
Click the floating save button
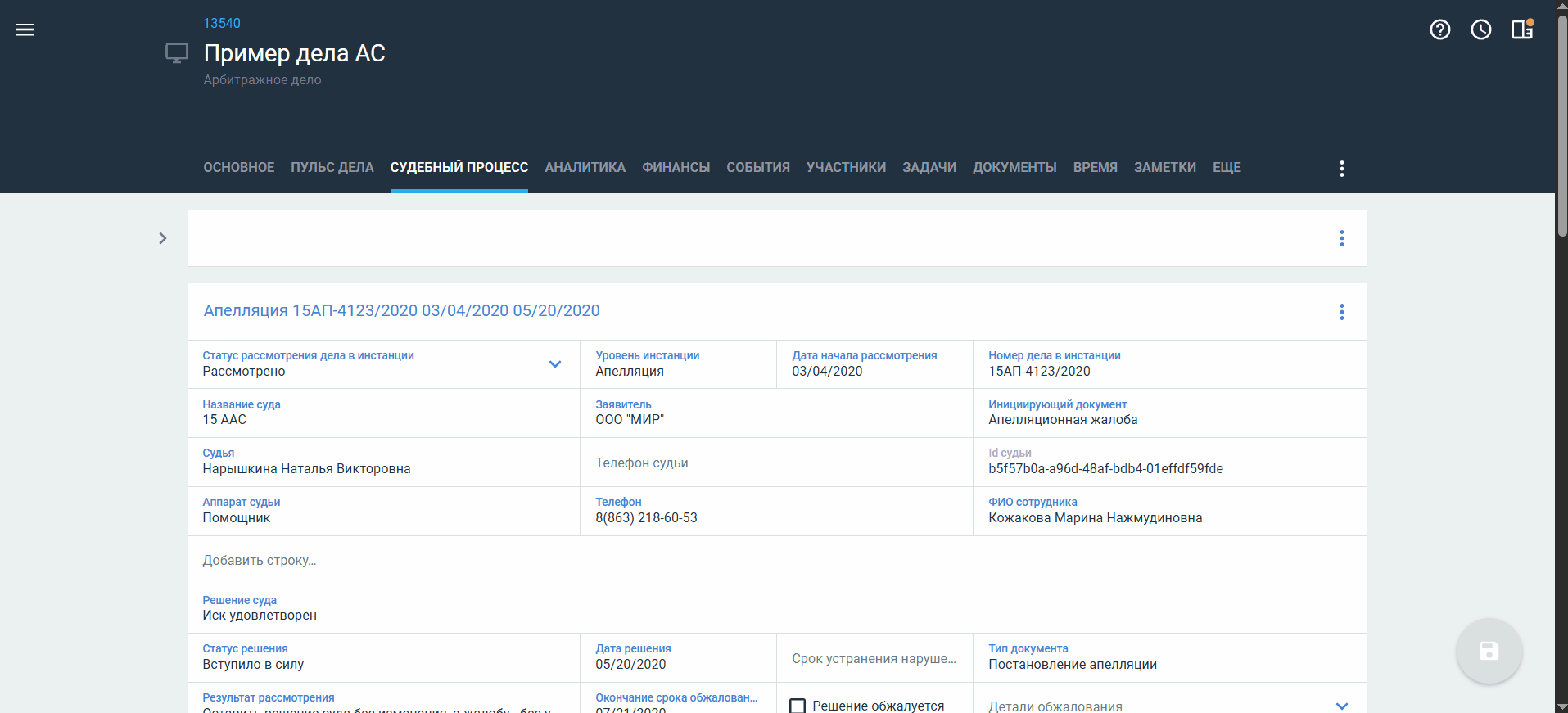(x=1489, y=651)
